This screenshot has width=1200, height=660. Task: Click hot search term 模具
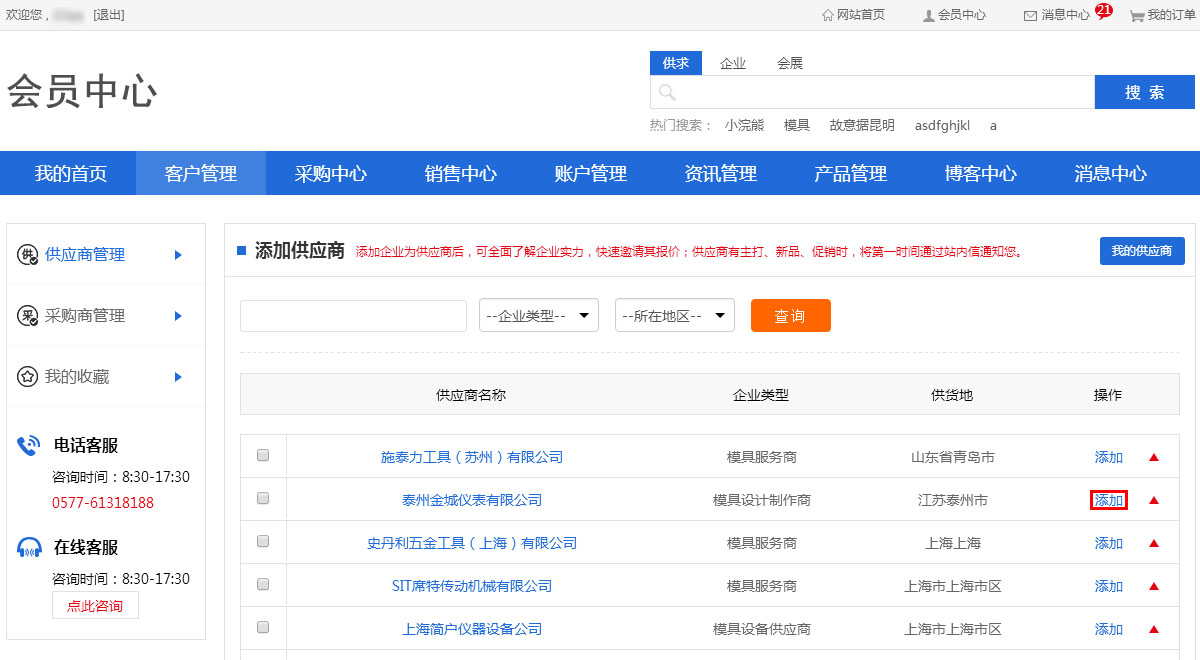[x=797, y=125]
